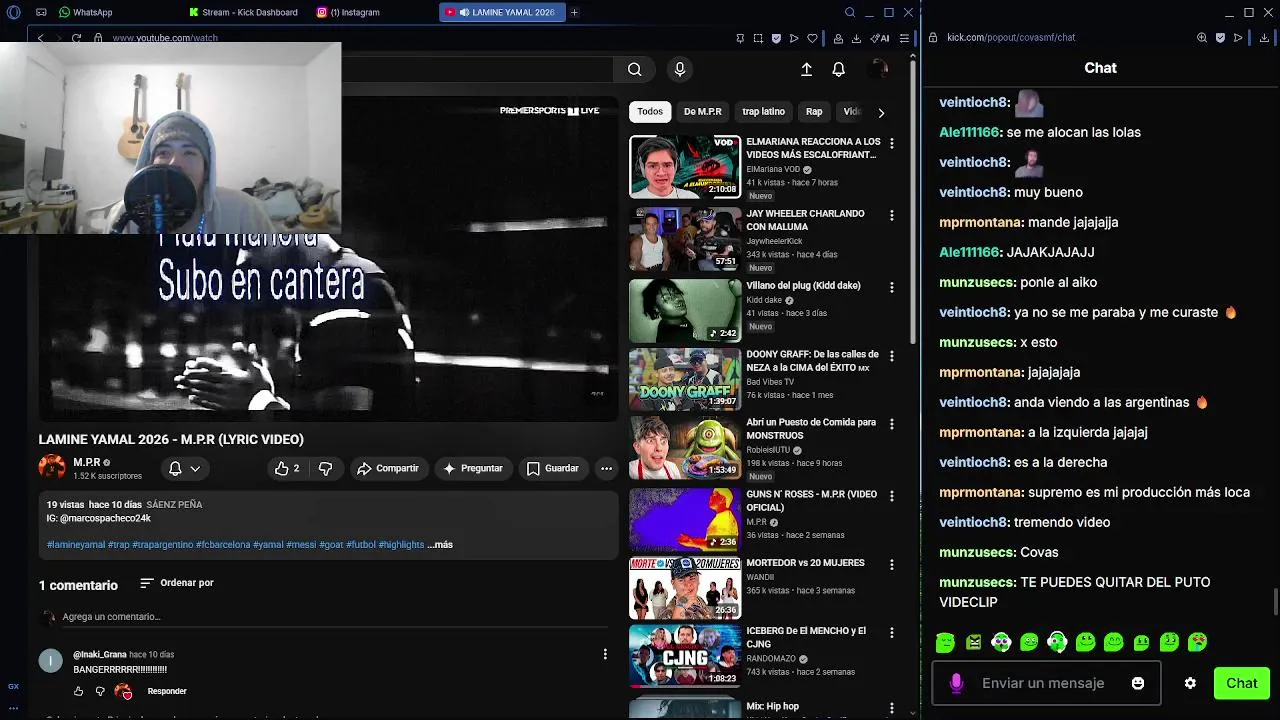1280x720 pixels.
Task: Open options menu for DOONY GRAFF video
Action: coord(892,355)
